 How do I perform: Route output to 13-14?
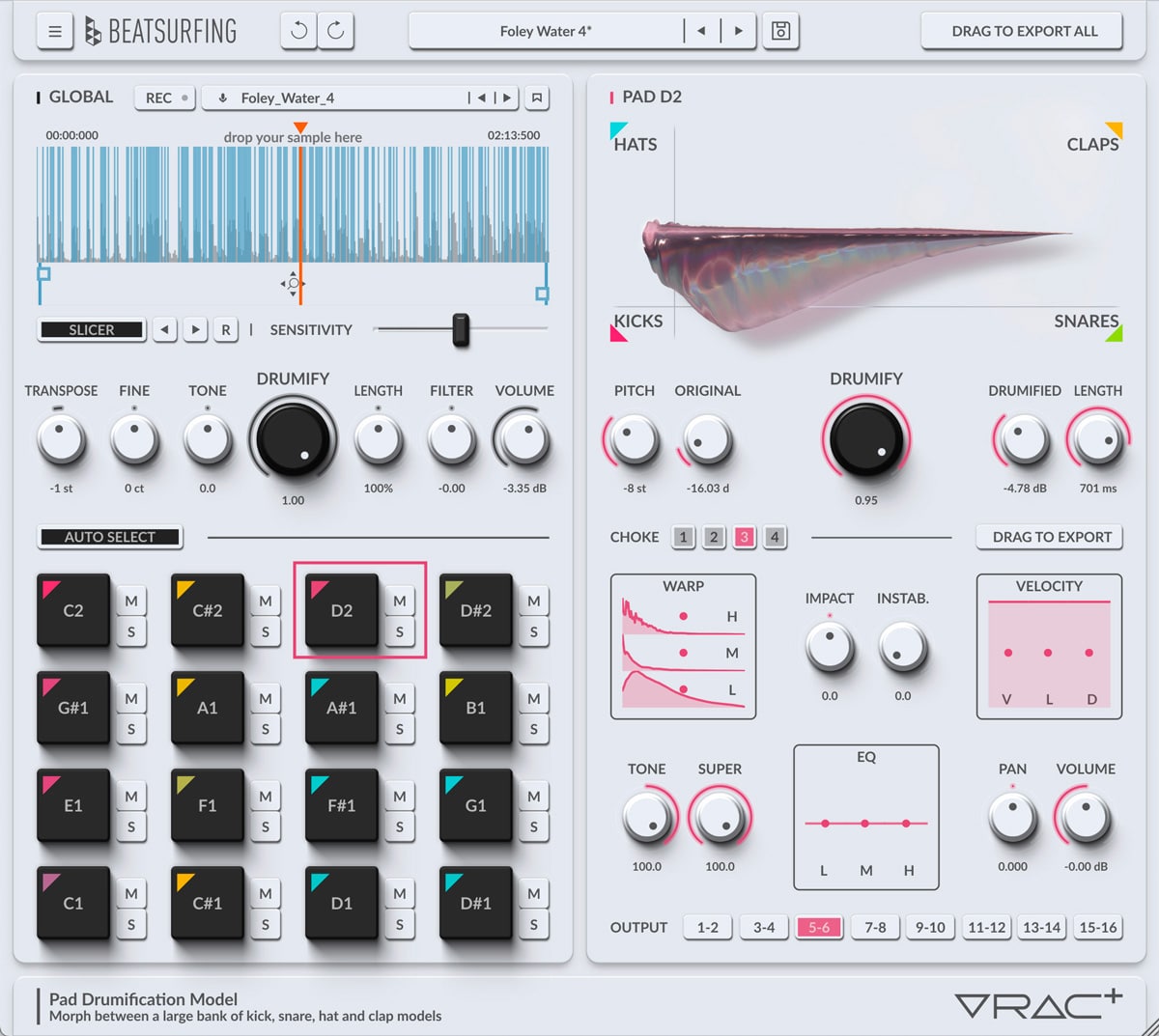[x=1042, y=927]
